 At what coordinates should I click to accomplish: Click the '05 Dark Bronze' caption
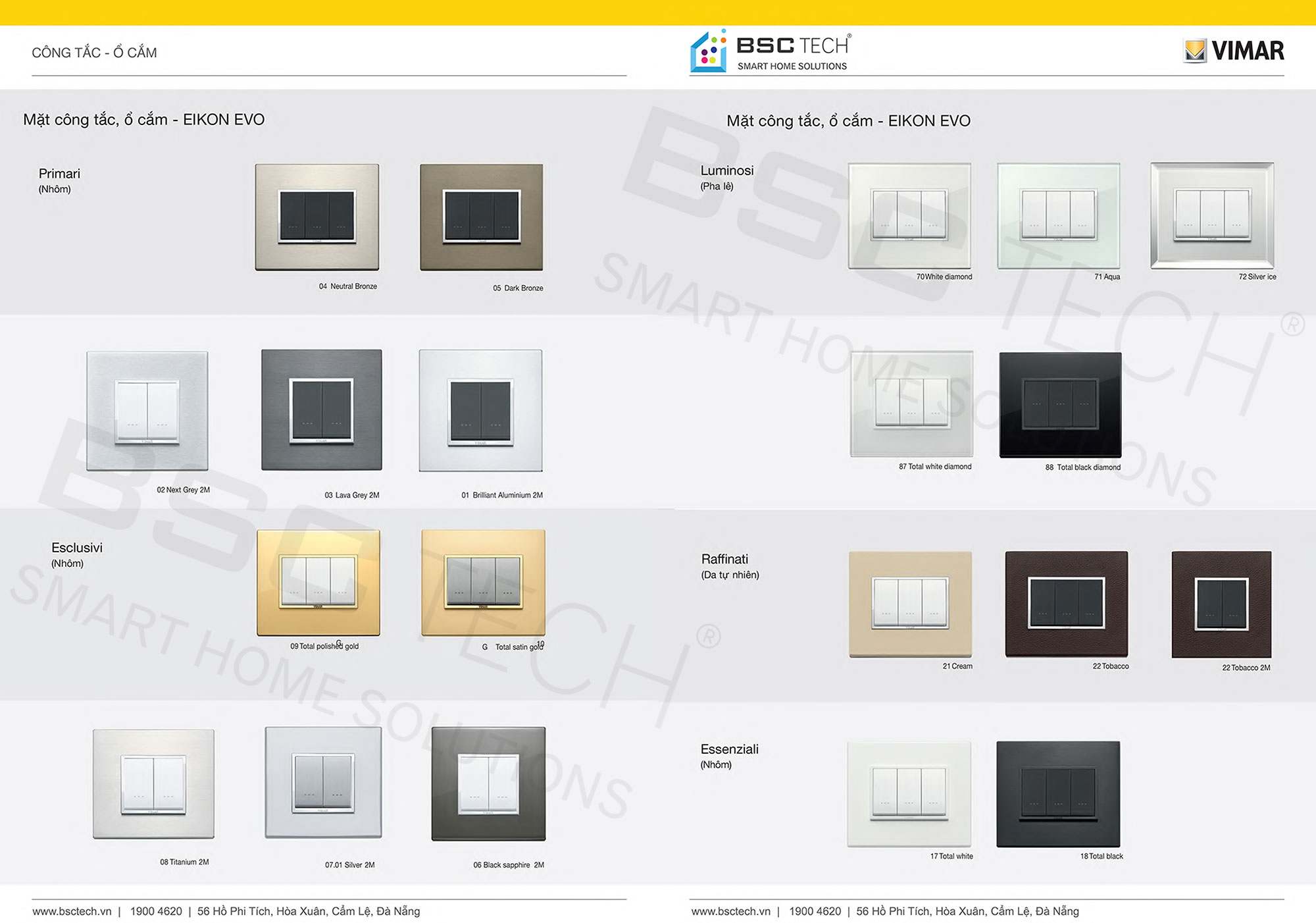pos(518,288)
